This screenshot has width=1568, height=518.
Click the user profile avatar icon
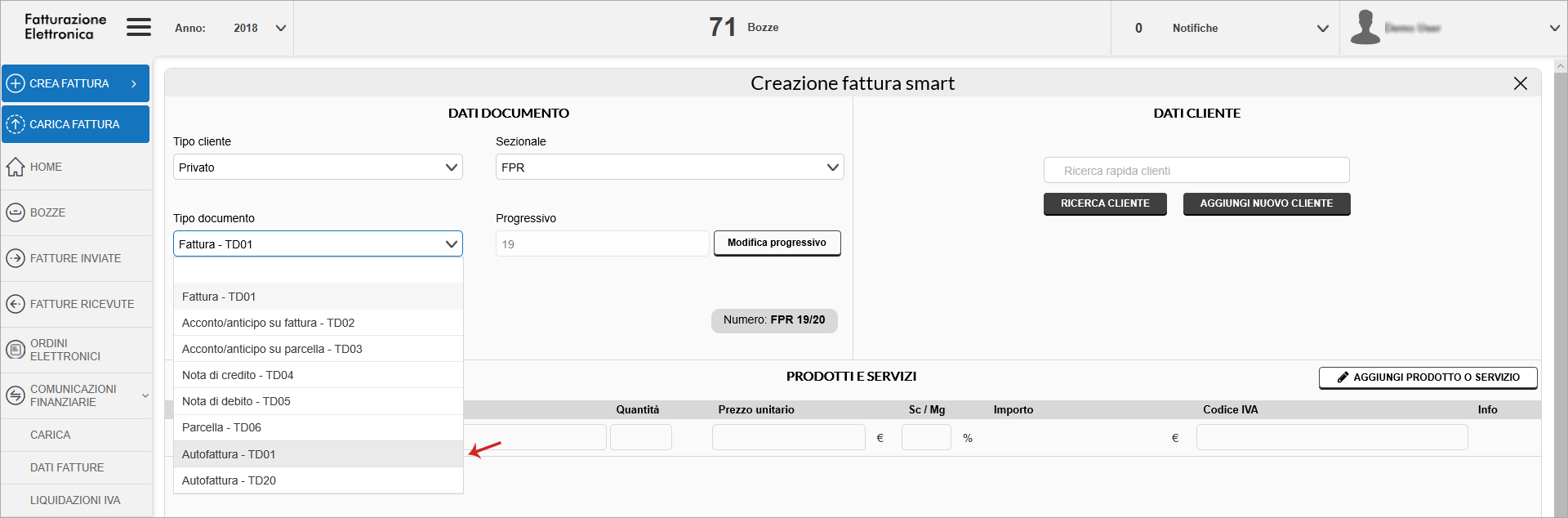[1365, 28]
